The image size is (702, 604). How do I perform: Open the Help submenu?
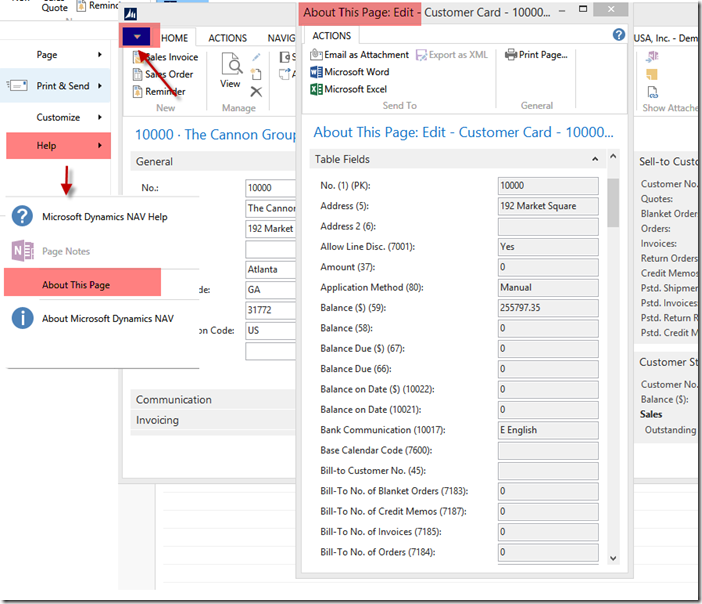click(x=58, y=146)
